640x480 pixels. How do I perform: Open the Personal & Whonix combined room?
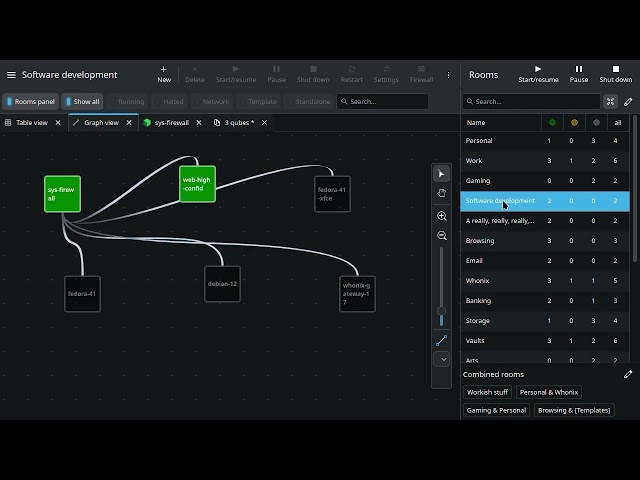(x=549, y=392)
